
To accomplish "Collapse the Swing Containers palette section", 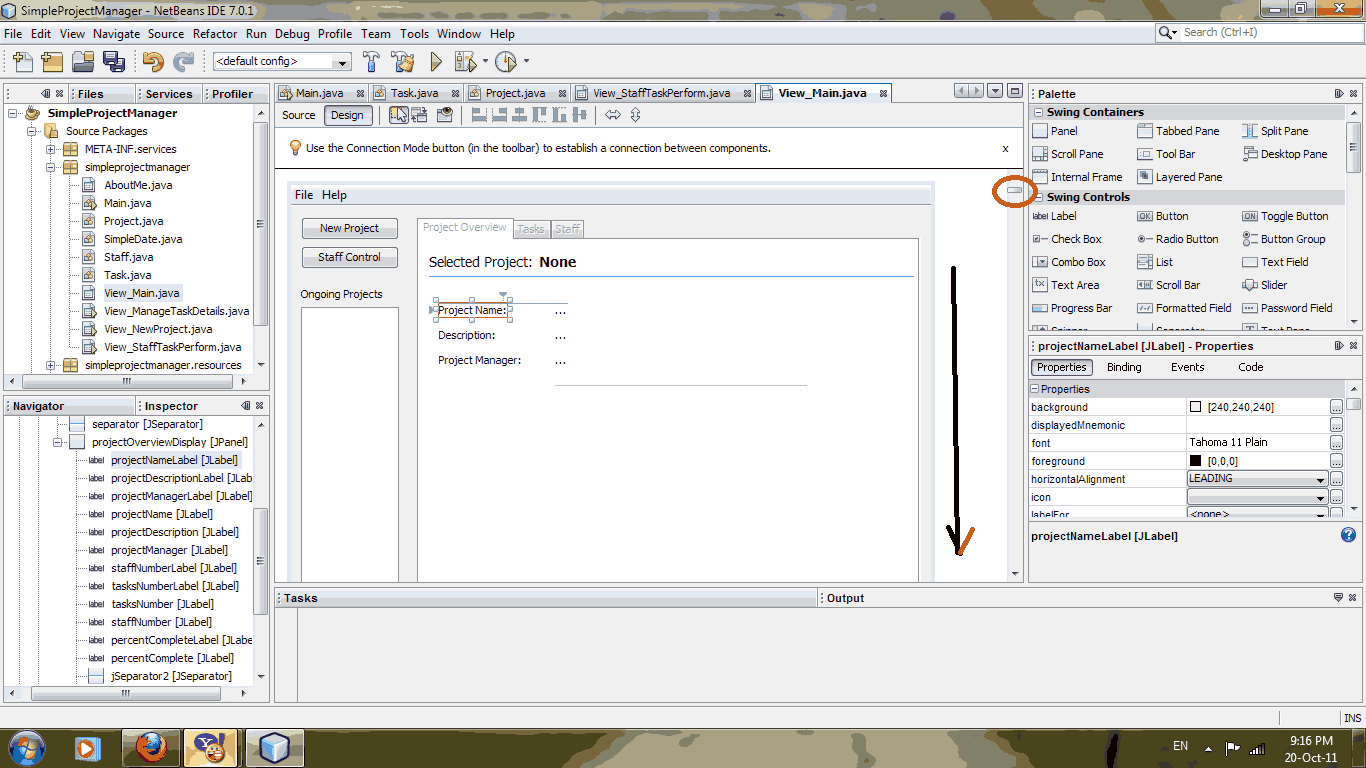I will [x=1039, y=112].
